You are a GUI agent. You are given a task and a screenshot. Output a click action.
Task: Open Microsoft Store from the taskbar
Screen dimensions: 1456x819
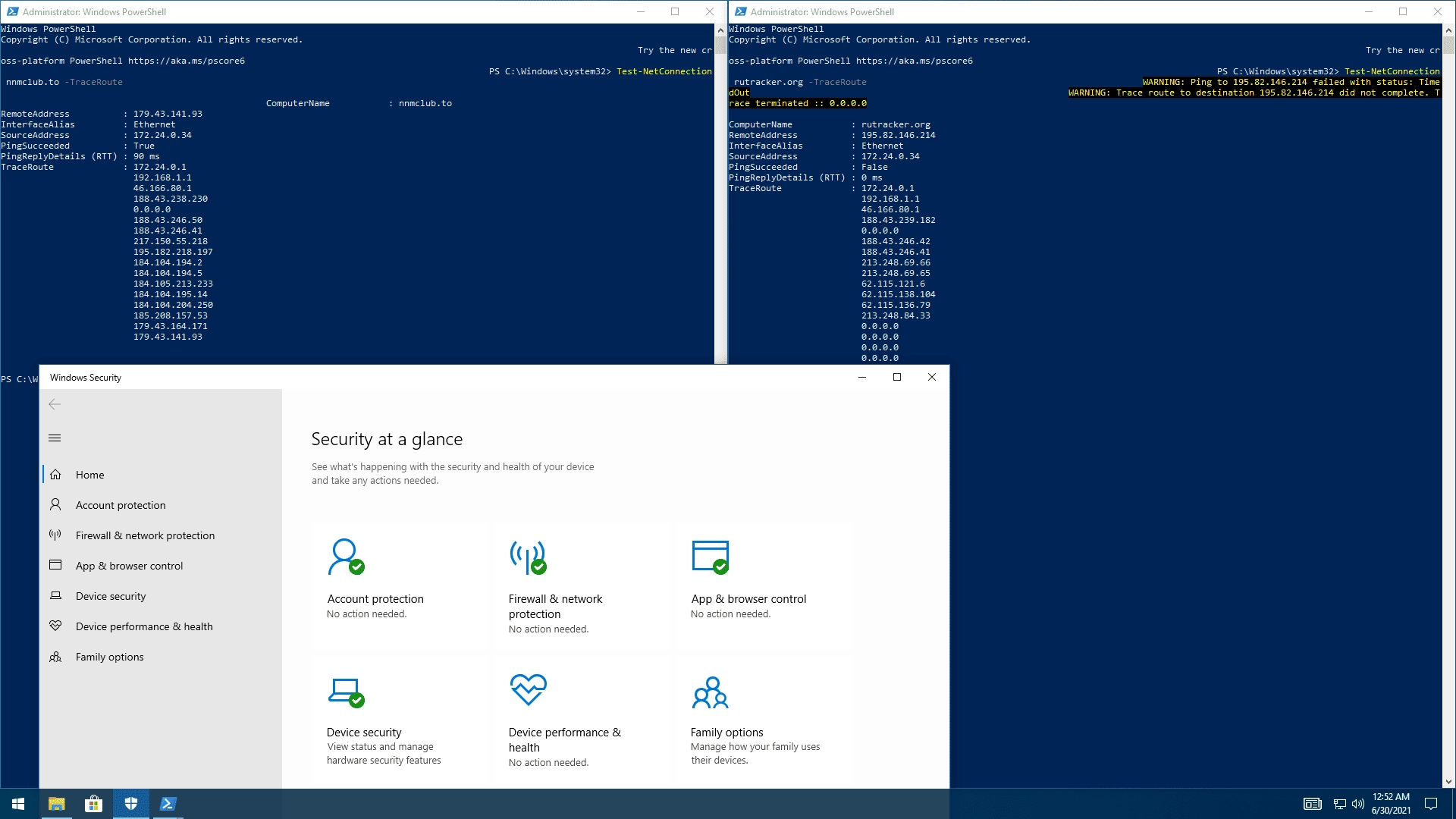pos(93,804)
